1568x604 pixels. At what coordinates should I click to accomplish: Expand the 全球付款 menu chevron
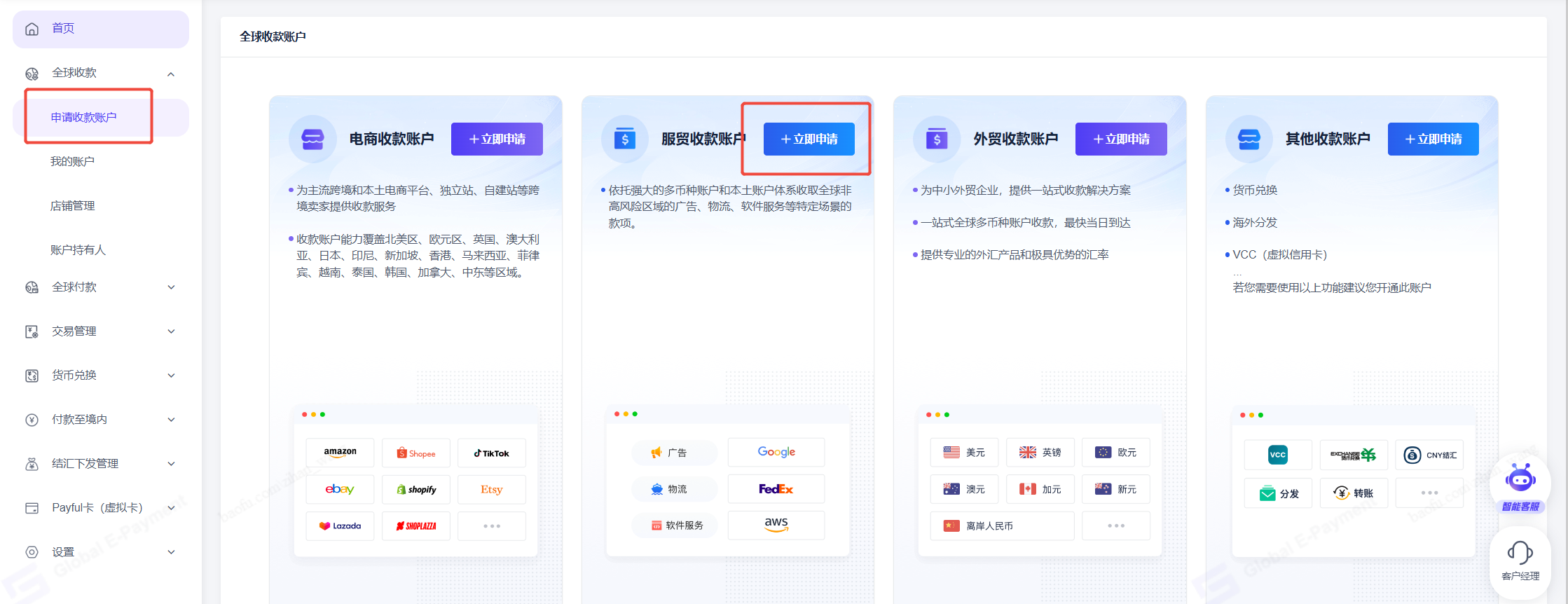[x=171, y=287]
